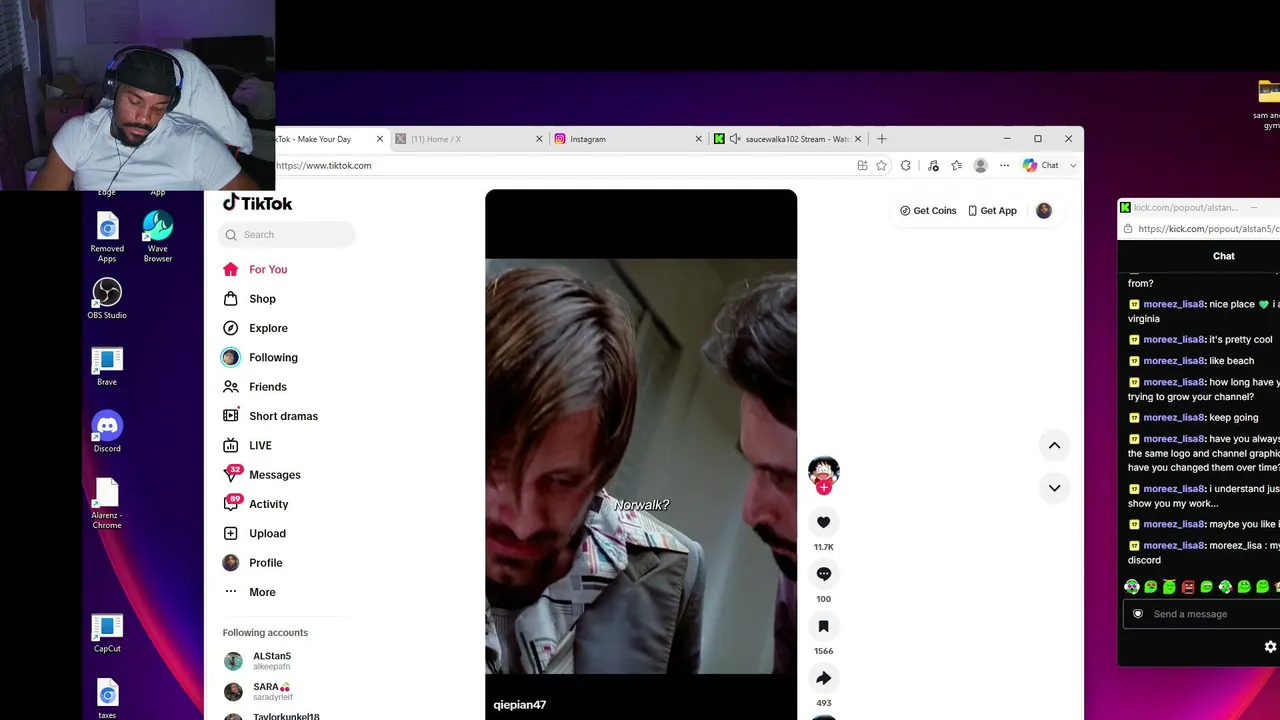Viewport: 1280px width, 720px height.
Task: Open Brave desktop shortcut
Action: coord(107,366)
